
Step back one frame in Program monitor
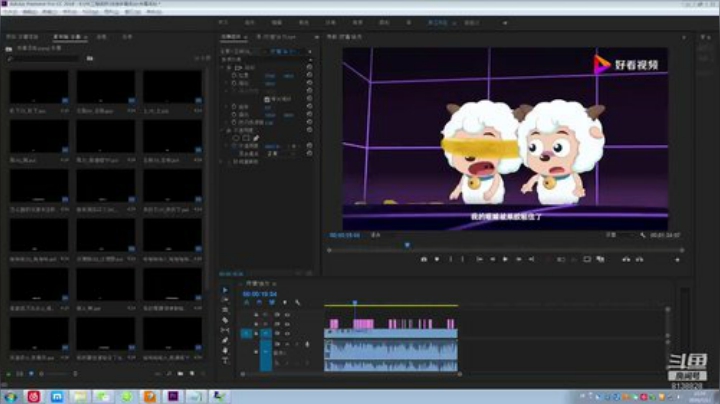493,259
